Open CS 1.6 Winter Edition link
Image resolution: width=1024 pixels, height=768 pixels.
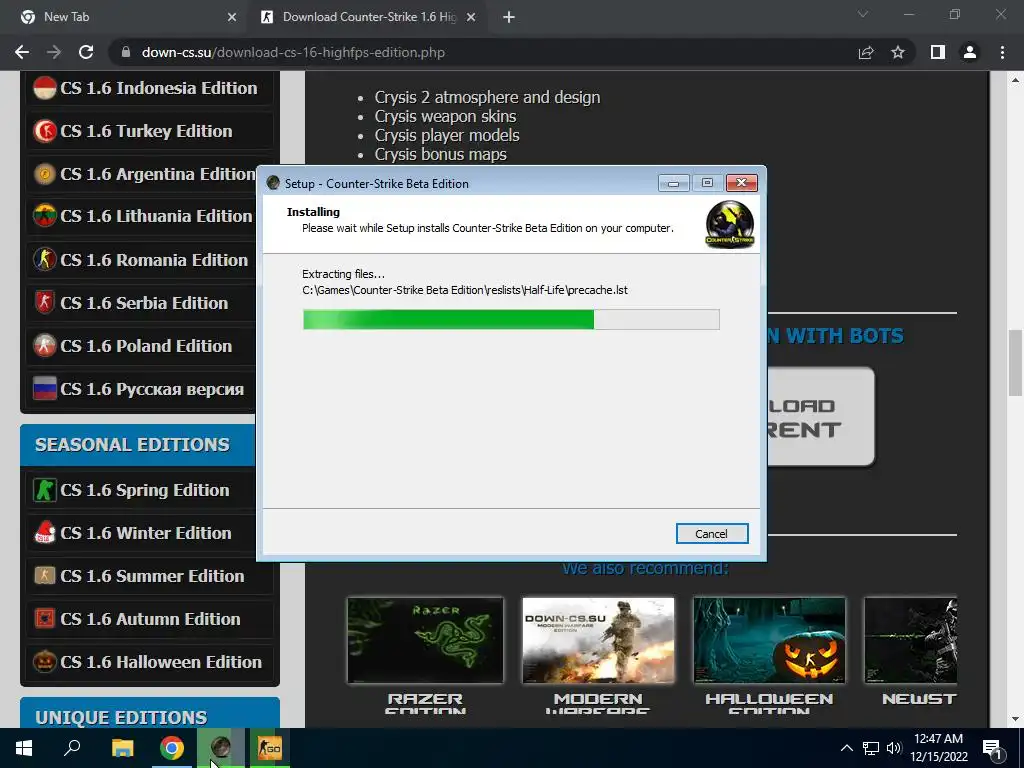pyautogui.click(x=146, y=533)
